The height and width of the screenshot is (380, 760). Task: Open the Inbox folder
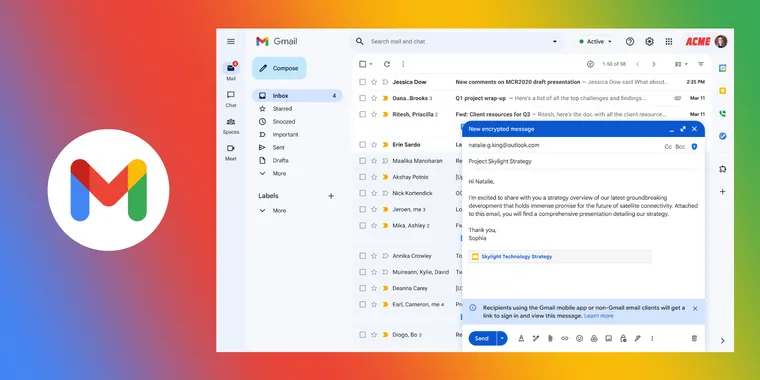coord(297,96)
